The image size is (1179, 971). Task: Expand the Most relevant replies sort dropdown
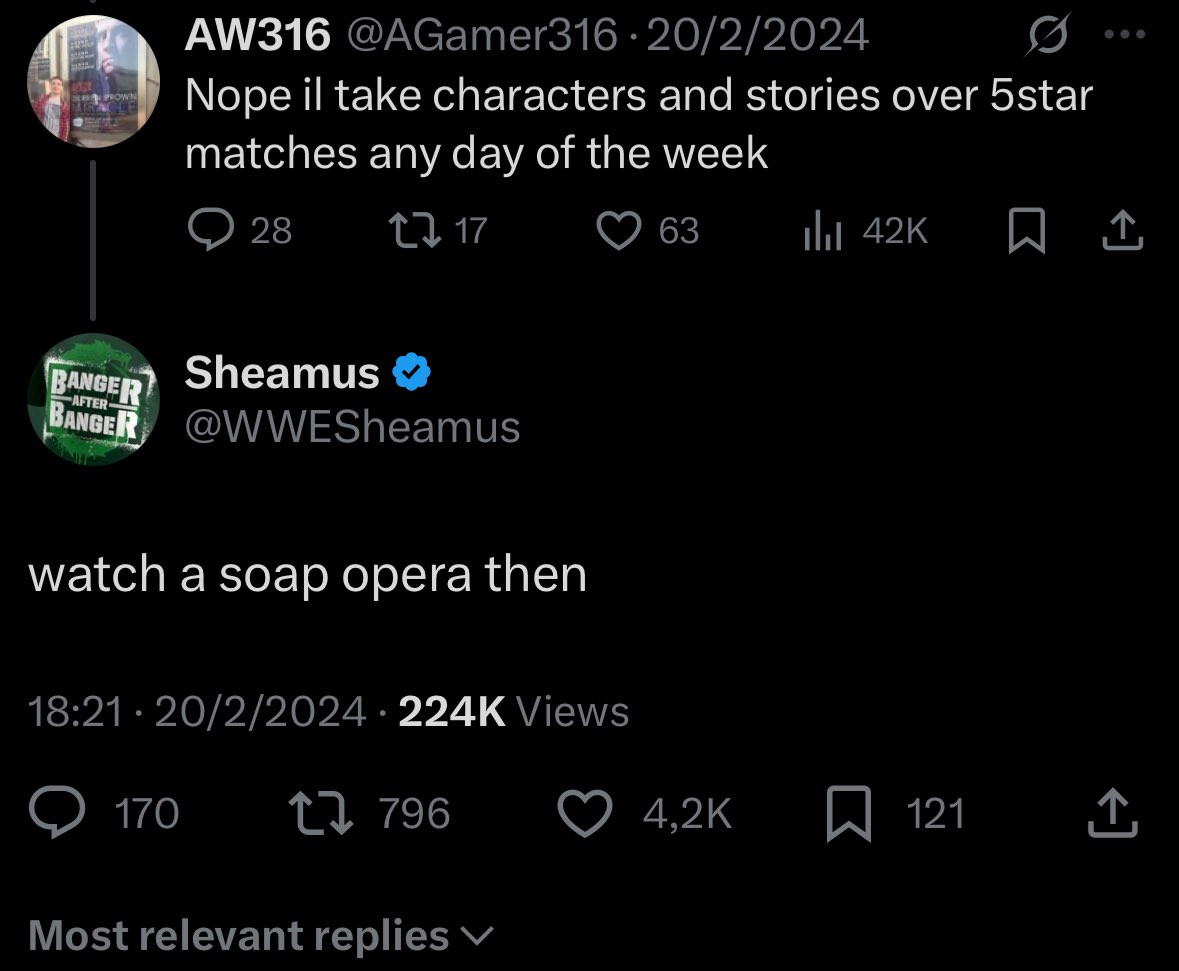pyautogui.click(x=261, y=936)
